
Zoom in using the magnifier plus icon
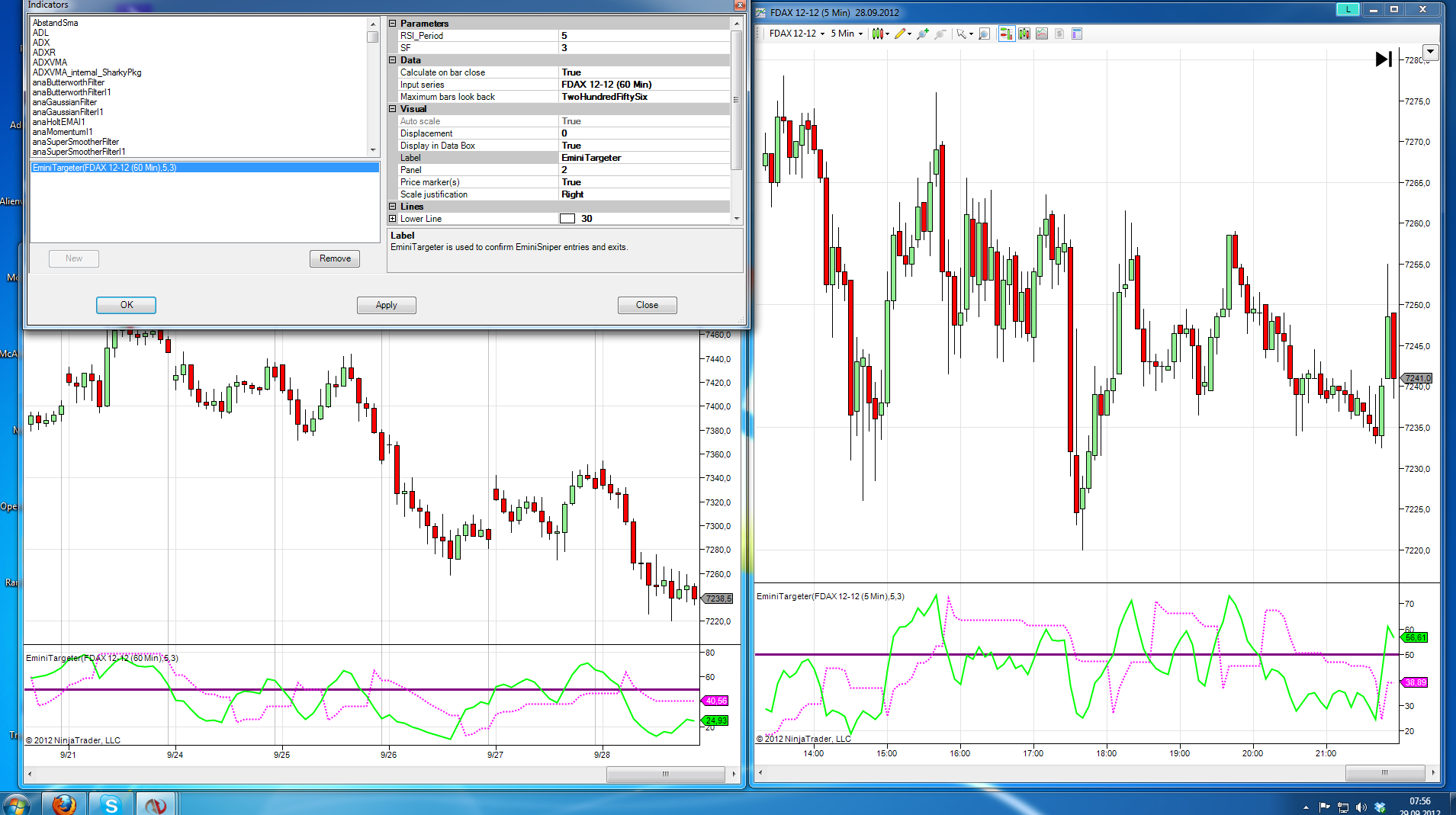(923, 34)
